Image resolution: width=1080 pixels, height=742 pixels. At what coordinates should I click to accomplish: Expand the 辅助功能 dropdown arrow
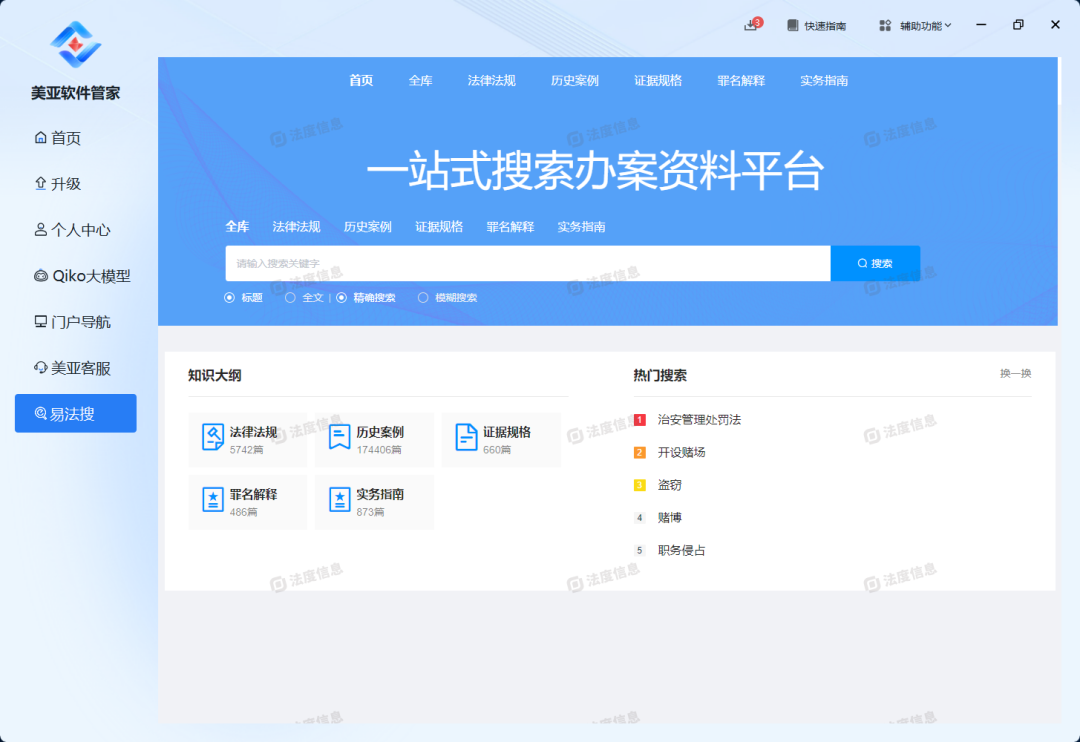[948, 25]
